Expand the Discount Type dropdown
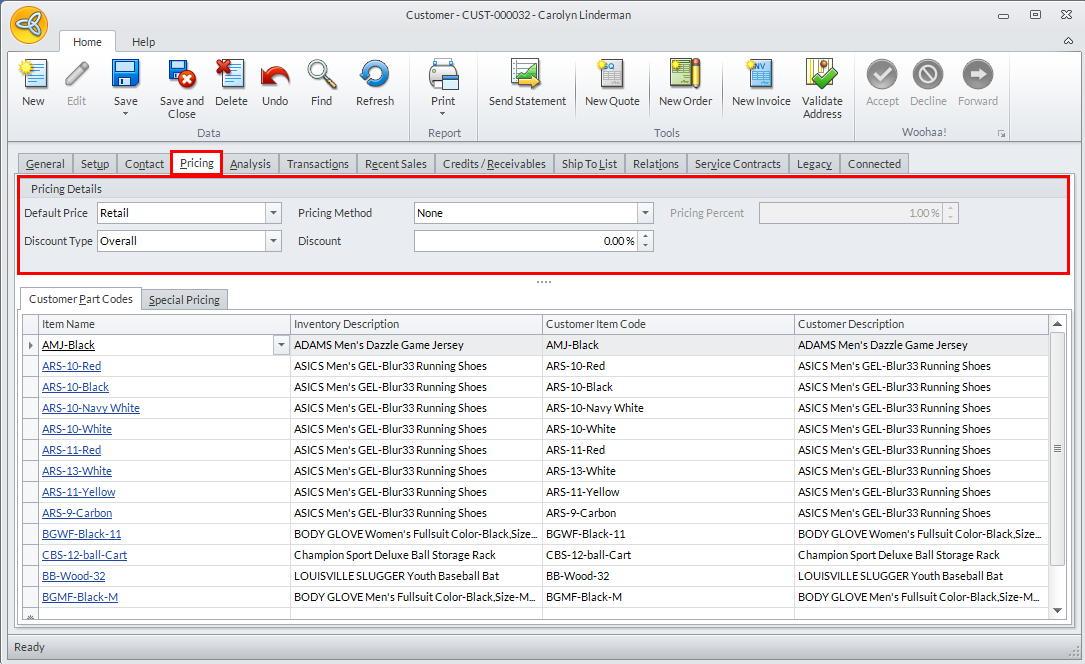Viewport: 1085px width, 664px height. click(273, 241)
